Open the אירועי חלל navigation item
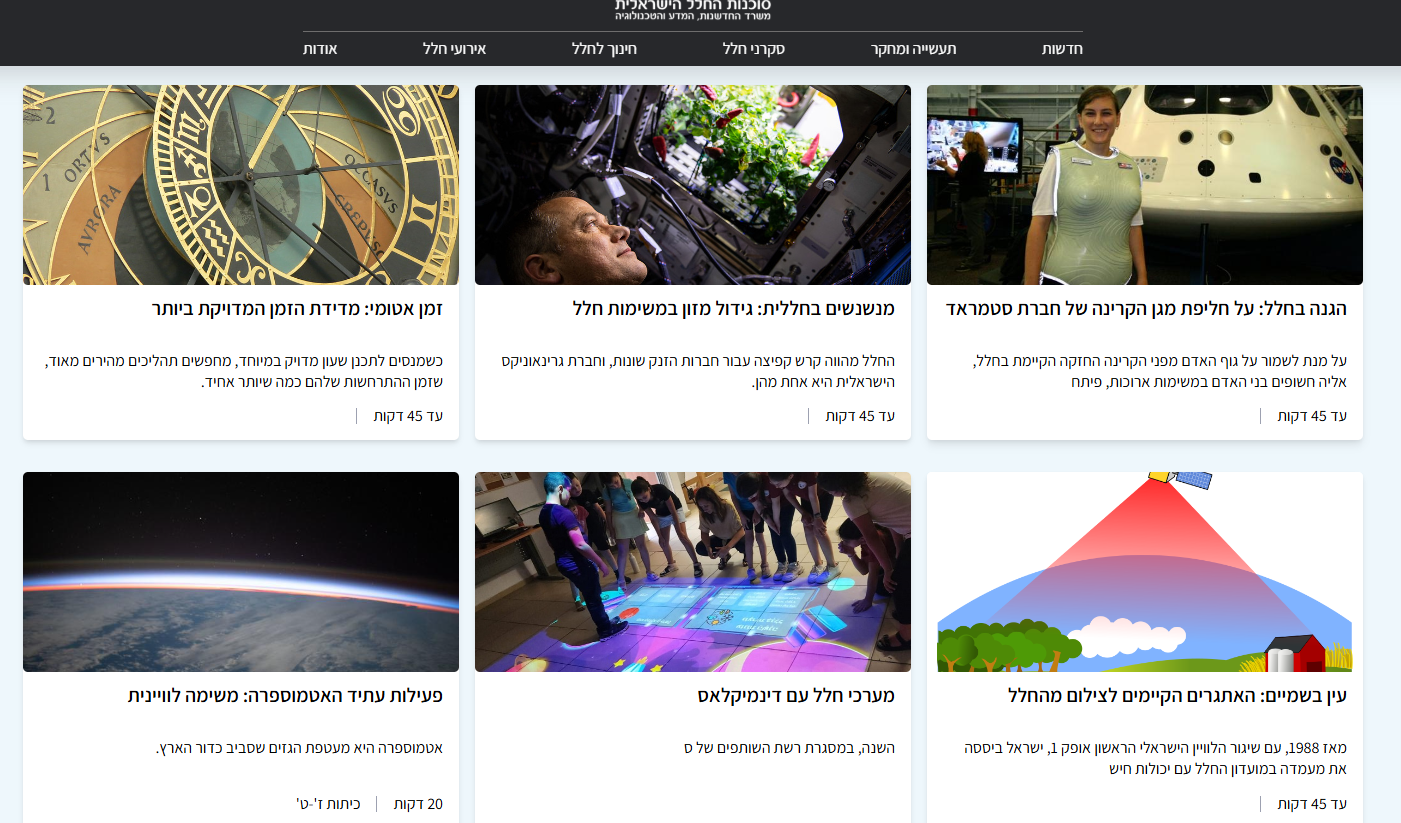The width and height of the screenshot is (1401, 823). (454, 49)
